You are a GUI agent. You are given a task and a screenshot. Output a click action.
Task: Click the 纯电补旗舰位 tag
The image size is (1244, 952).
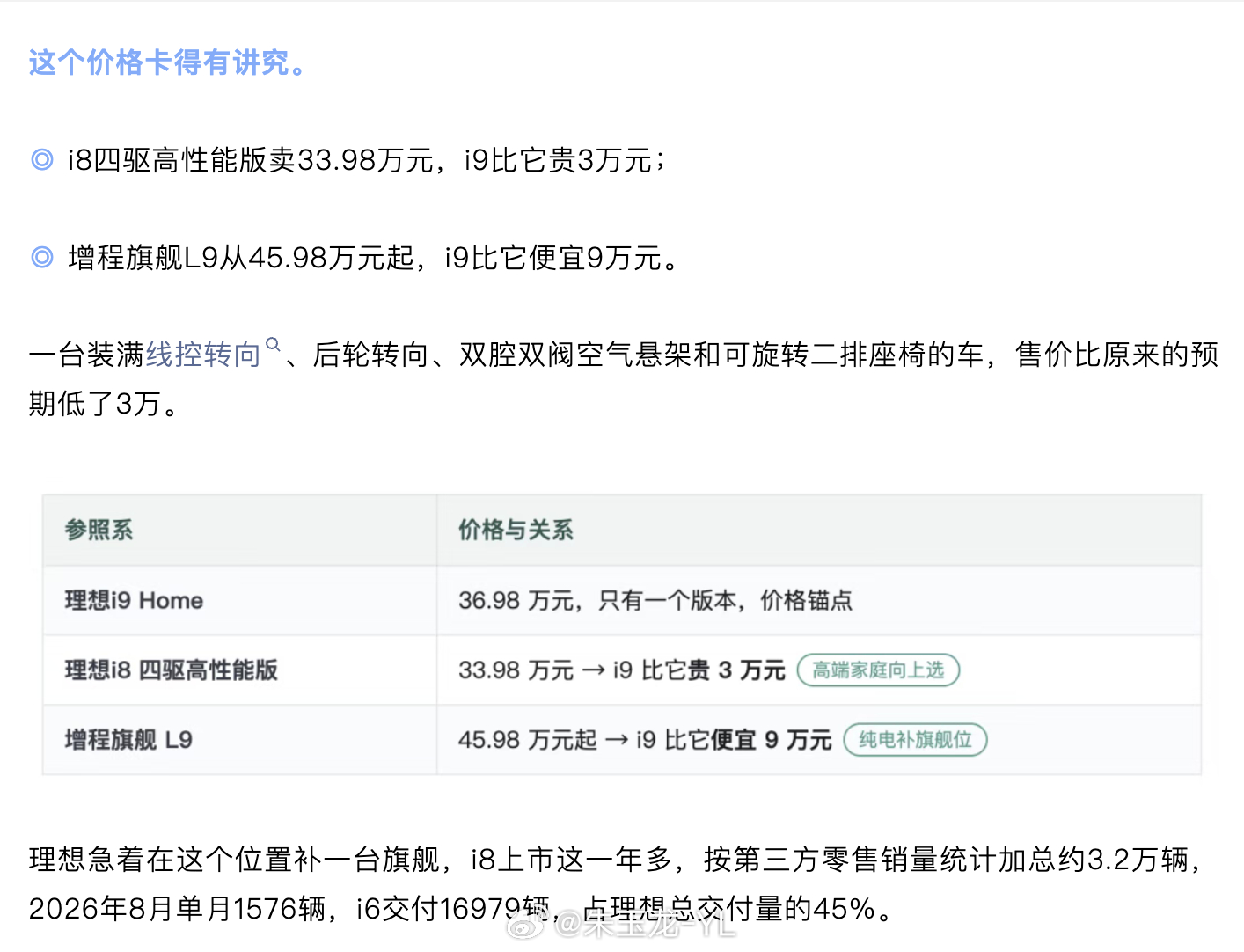pyautogui.click(x=915, y=740)
